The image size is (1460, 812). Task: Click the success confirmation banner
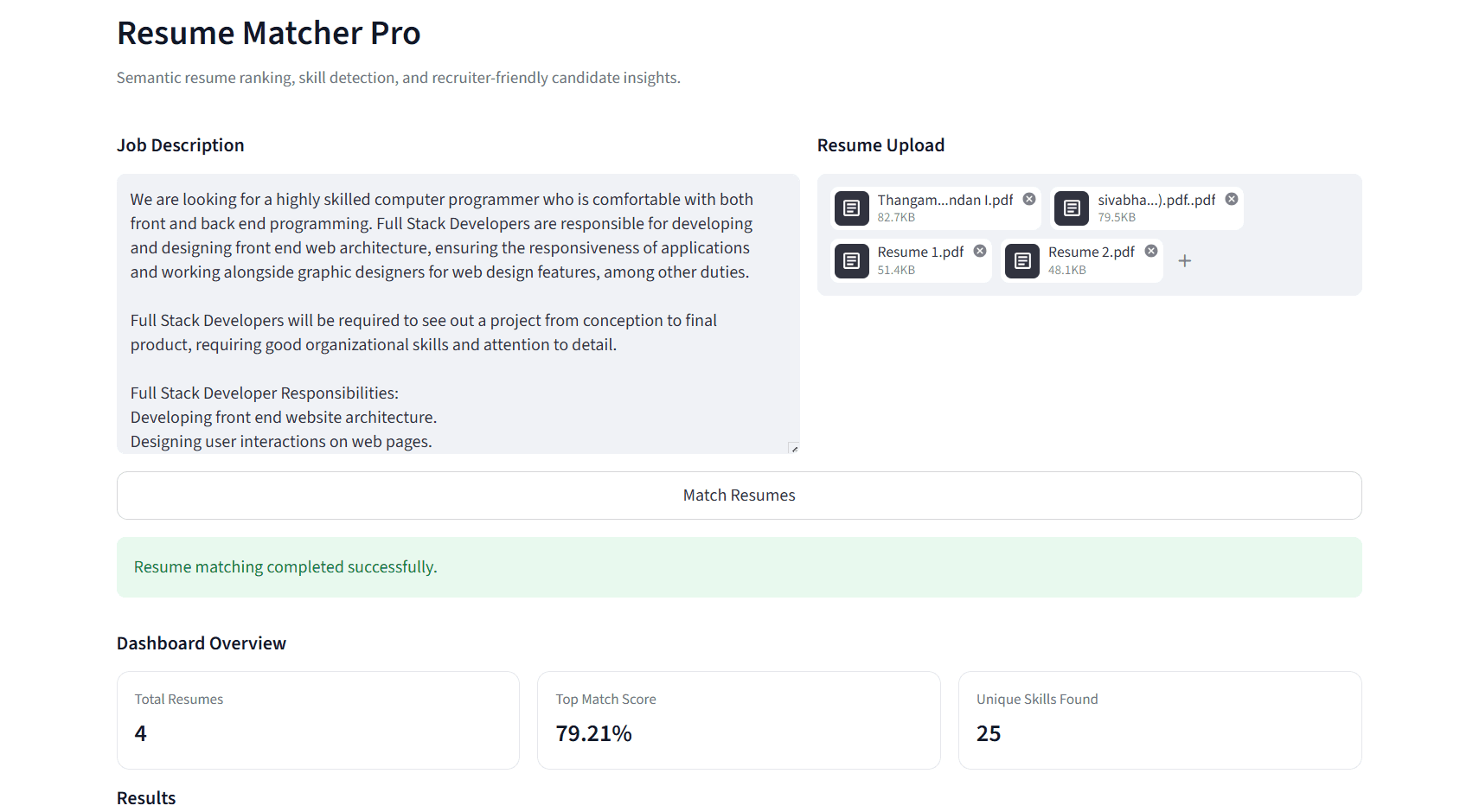tap(739, 567)
